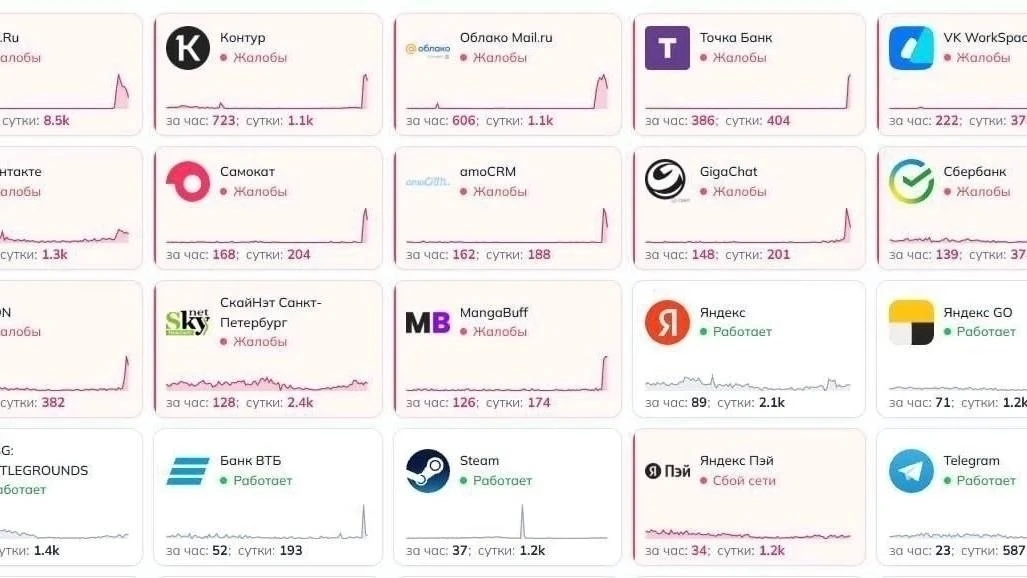1027x578 pixels.
Task: View the Steam complaints spike graph
Action: (x=506, y=522)
